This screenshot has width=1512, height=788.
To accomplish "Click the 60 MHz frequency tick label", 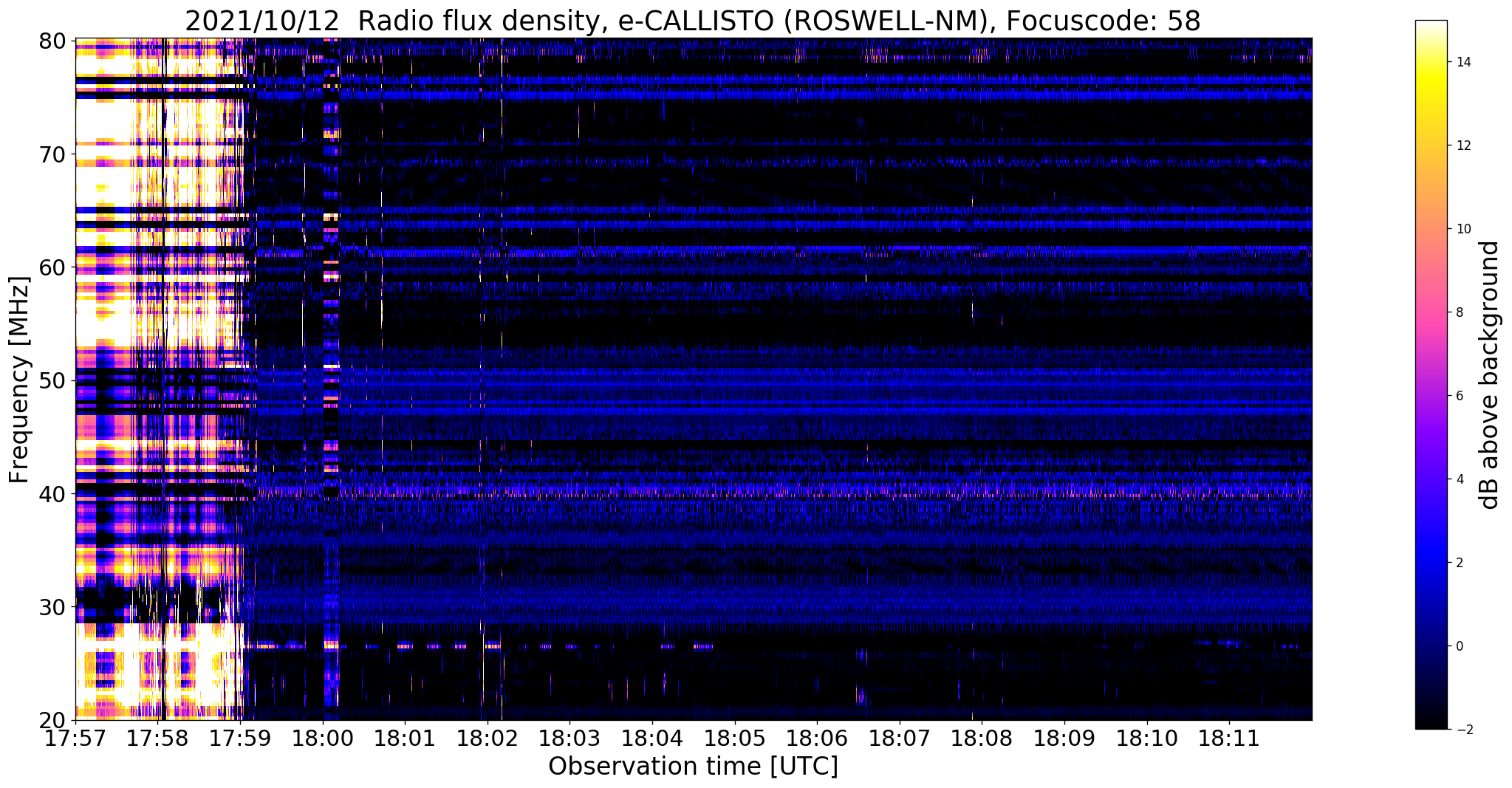I will click(52, 267).
